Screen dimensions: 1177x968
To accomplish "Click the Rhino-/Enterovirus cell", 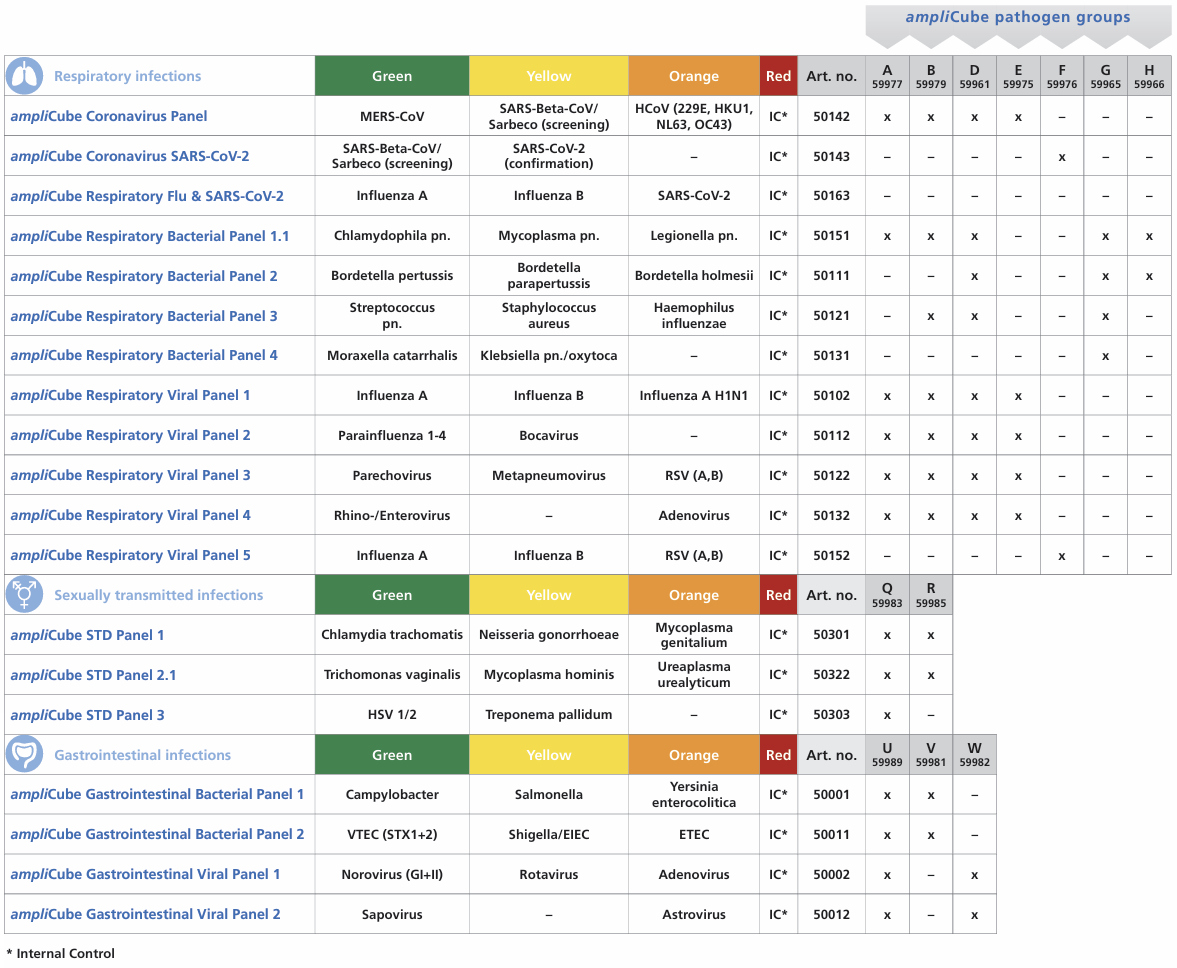I will click(392, 515).
